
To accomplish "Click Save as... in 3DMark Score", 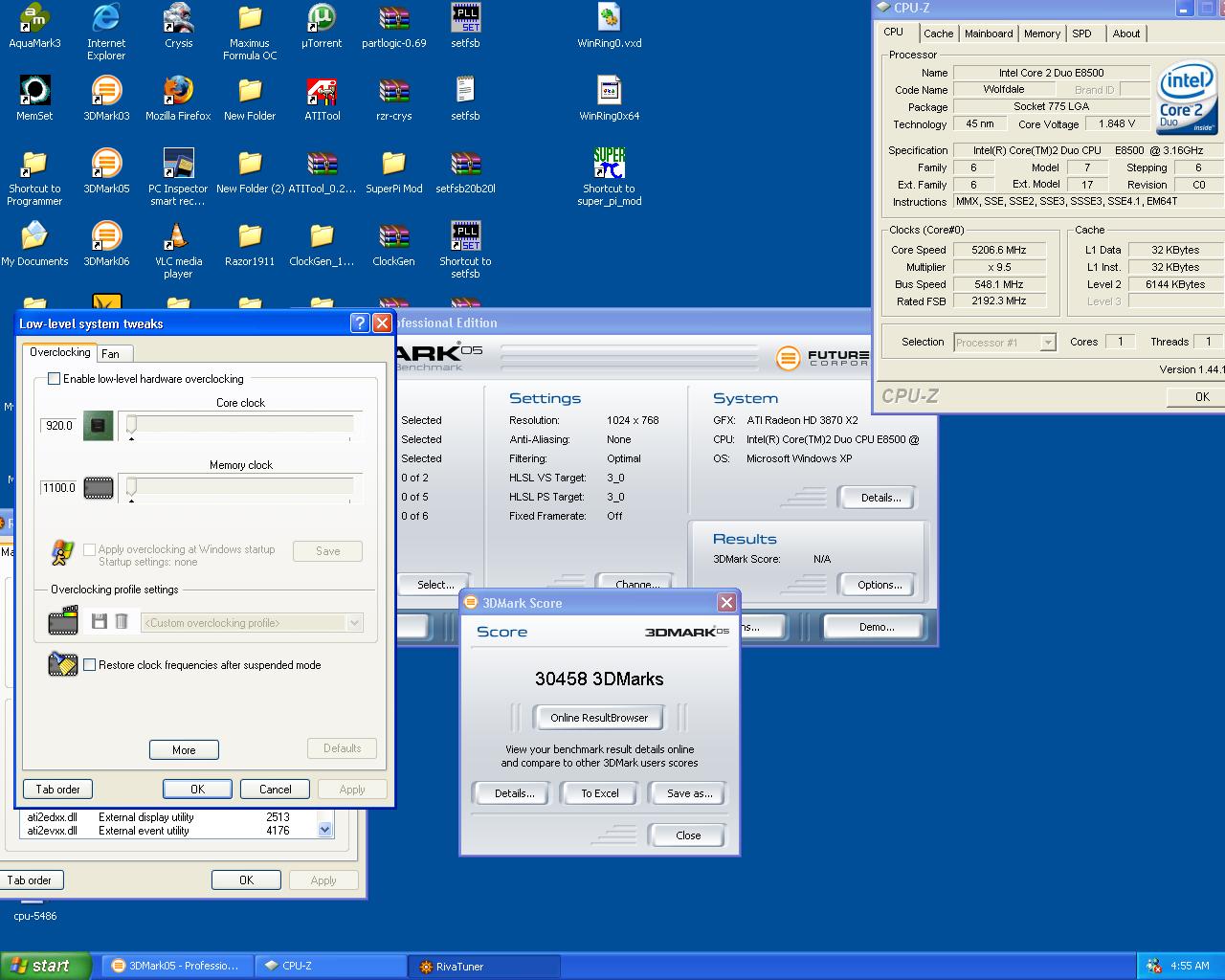I will pyautogui.click(x=690, y=793).
